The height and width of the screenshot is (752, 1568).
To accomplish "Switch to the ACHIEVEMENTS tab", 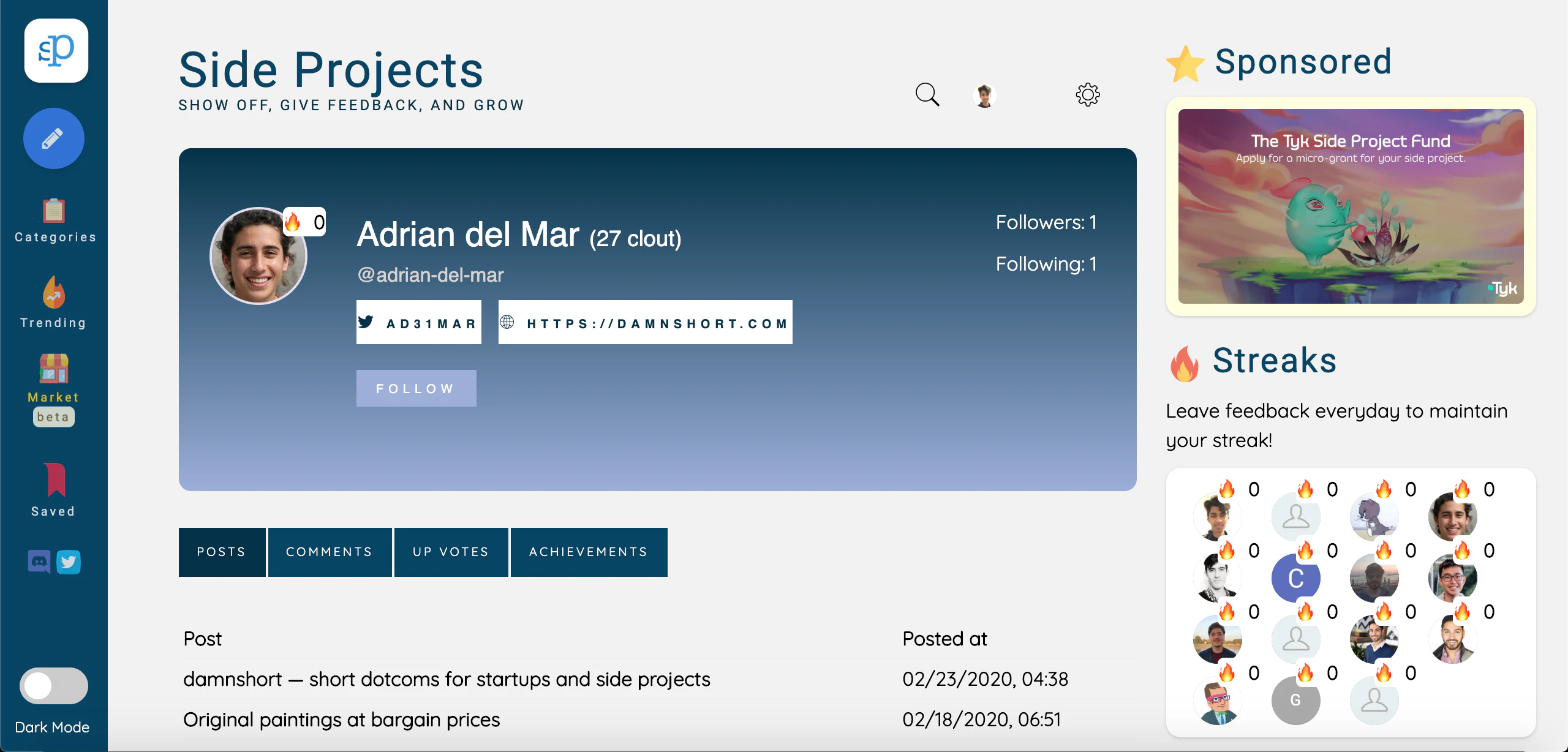I will [x=589, y=552].
